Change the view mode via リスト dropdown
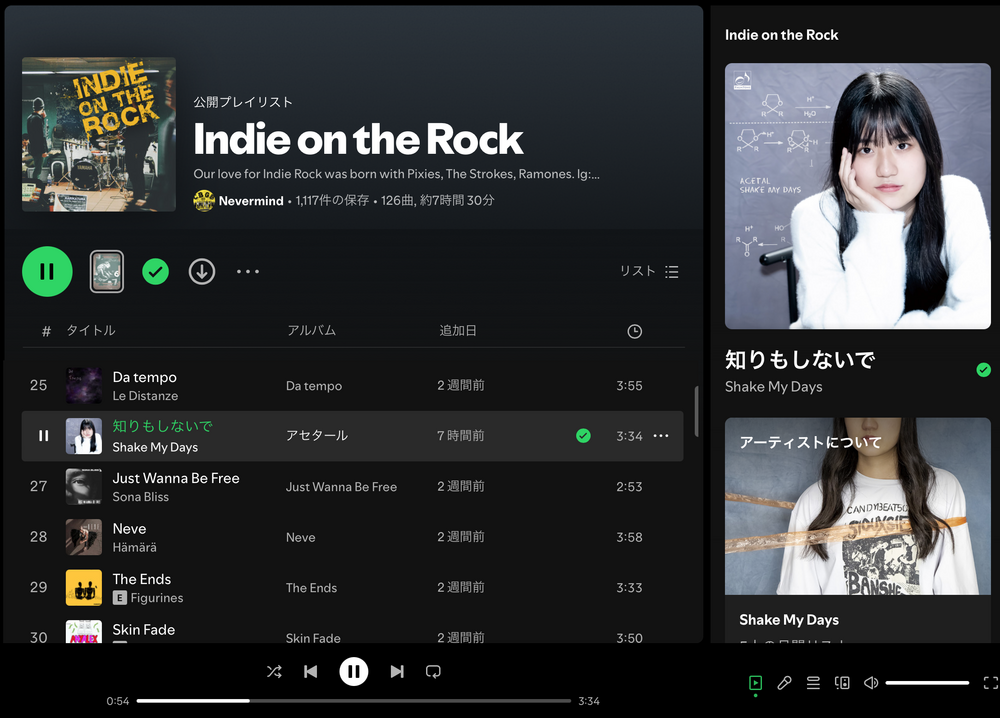 point(649,272)
